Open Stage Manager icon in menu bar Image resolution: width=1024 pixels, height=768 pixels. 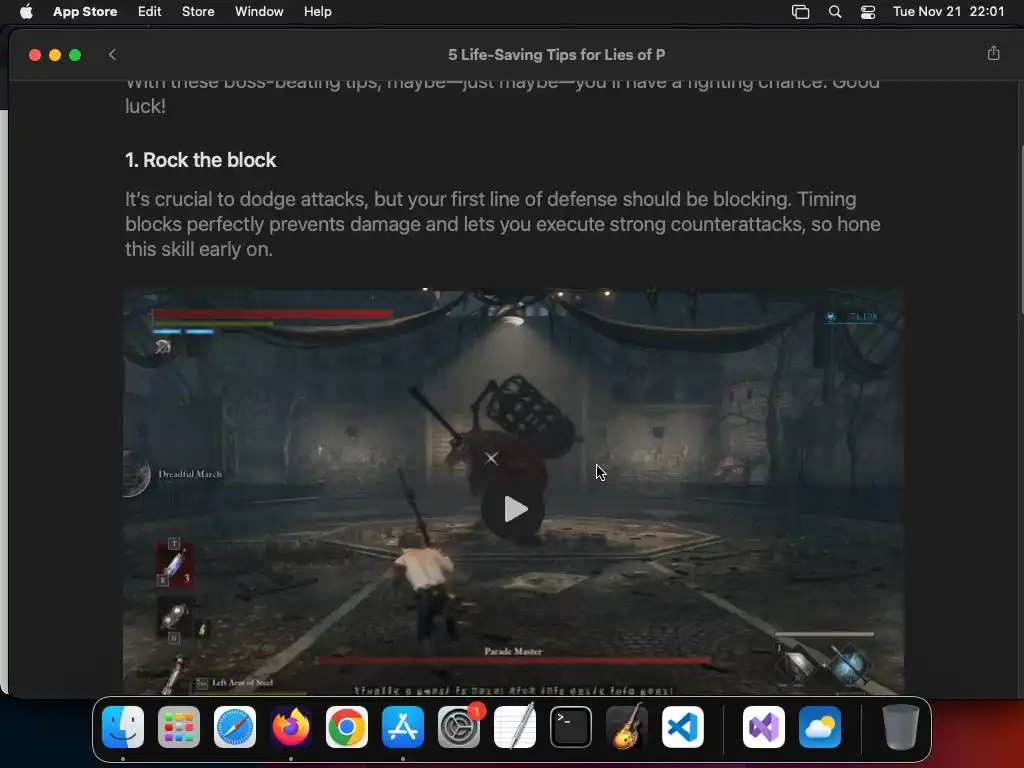click(800, 12)
